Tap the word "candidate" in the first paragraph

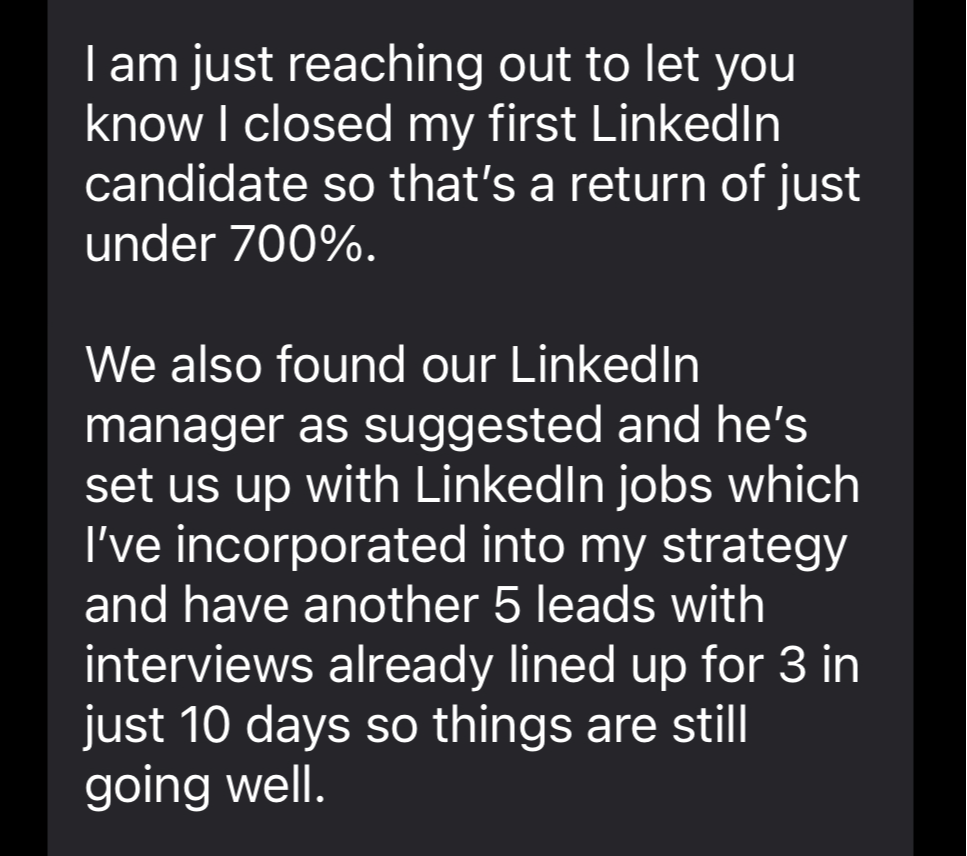click(x=197, y=184)
